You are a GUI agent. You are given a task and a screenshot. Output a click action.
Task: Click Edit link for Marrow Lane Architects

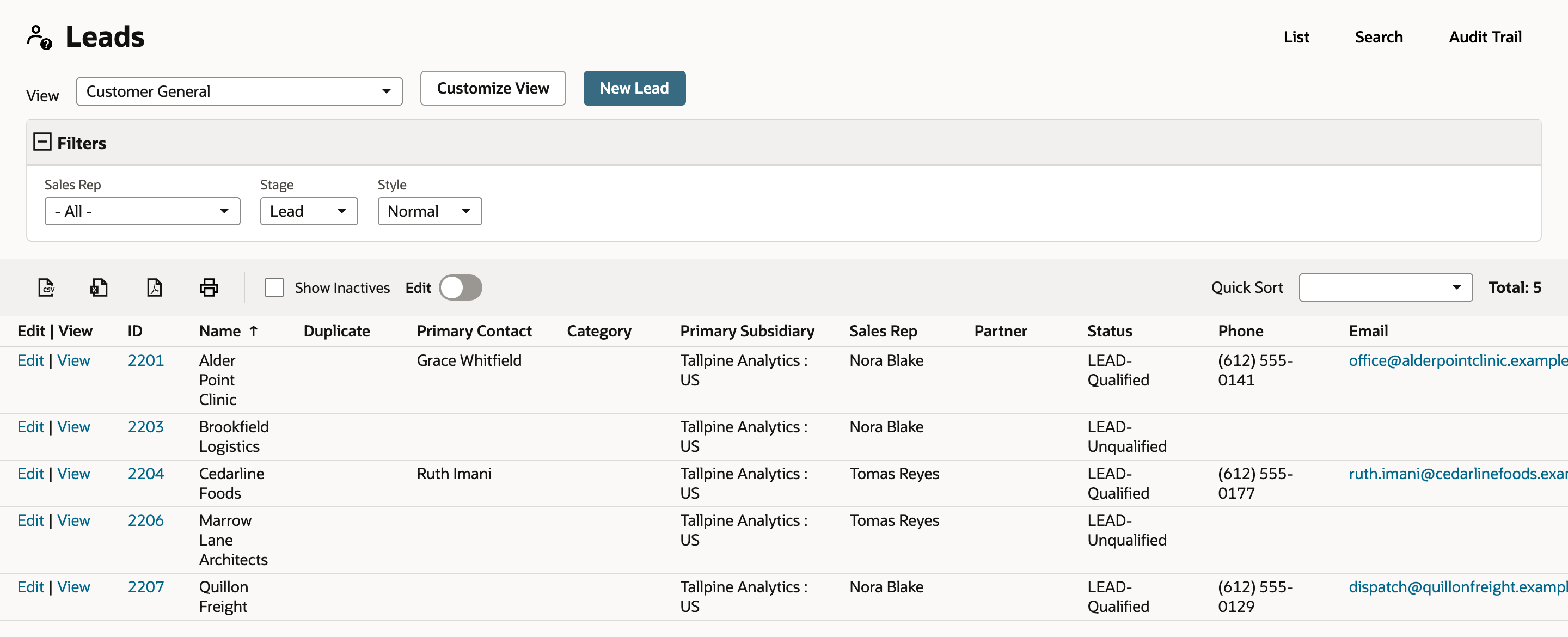pyautogui.click(x=30, y=520)
